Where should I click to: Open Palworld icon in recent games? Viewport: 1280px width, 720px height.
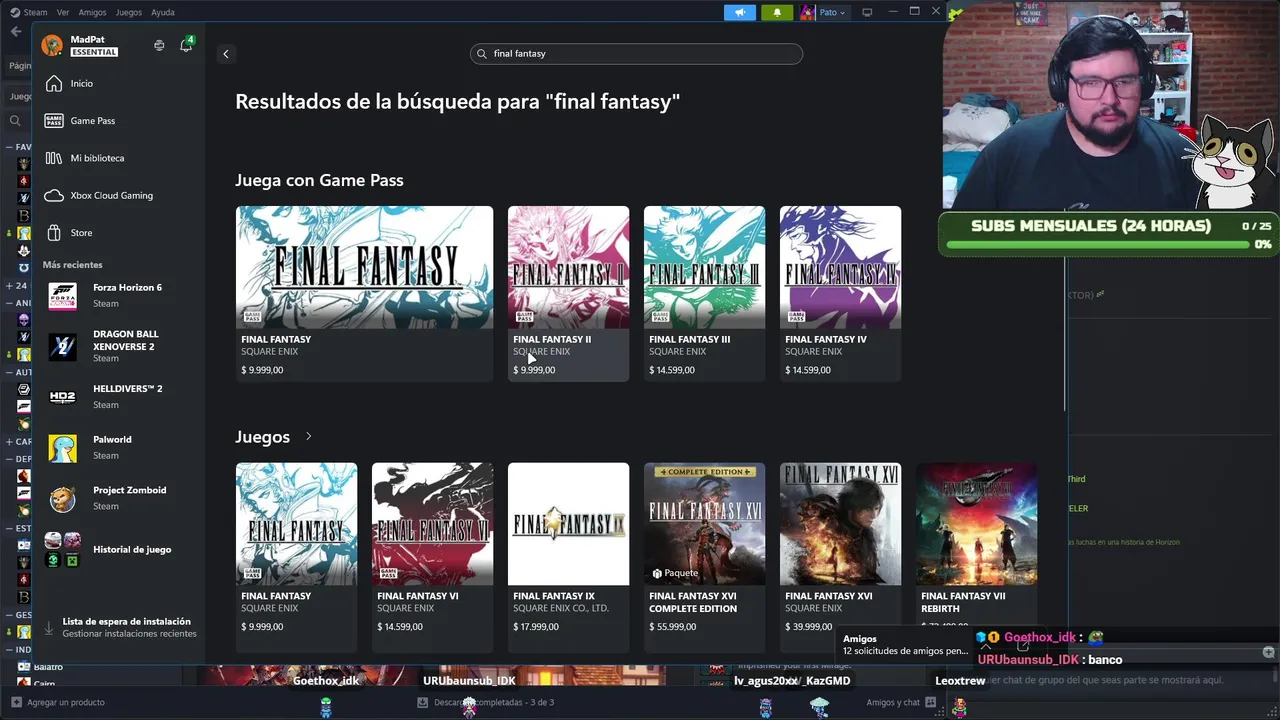[x=62, y=448]
